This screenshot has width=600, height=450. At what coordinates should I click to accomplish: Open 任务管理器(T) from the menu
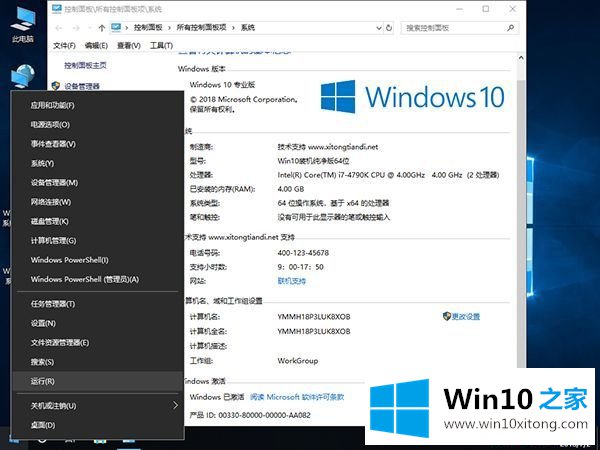(98, 304)
